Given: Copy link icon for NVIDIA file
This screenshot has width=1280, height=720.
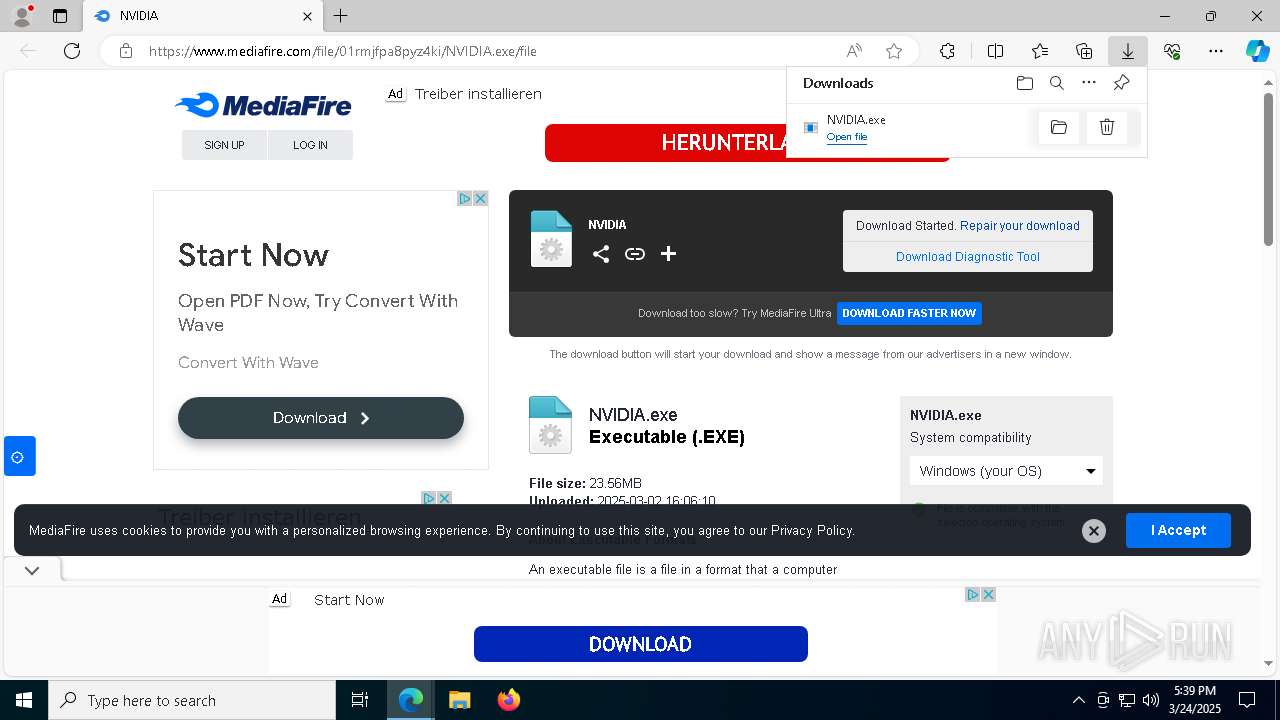Looking at the screenshot, I should 634,254.
